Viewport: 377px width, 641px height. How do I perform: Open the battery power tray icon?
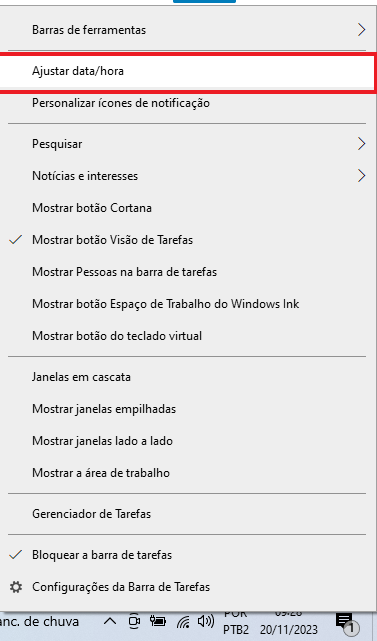click(157, 621)
